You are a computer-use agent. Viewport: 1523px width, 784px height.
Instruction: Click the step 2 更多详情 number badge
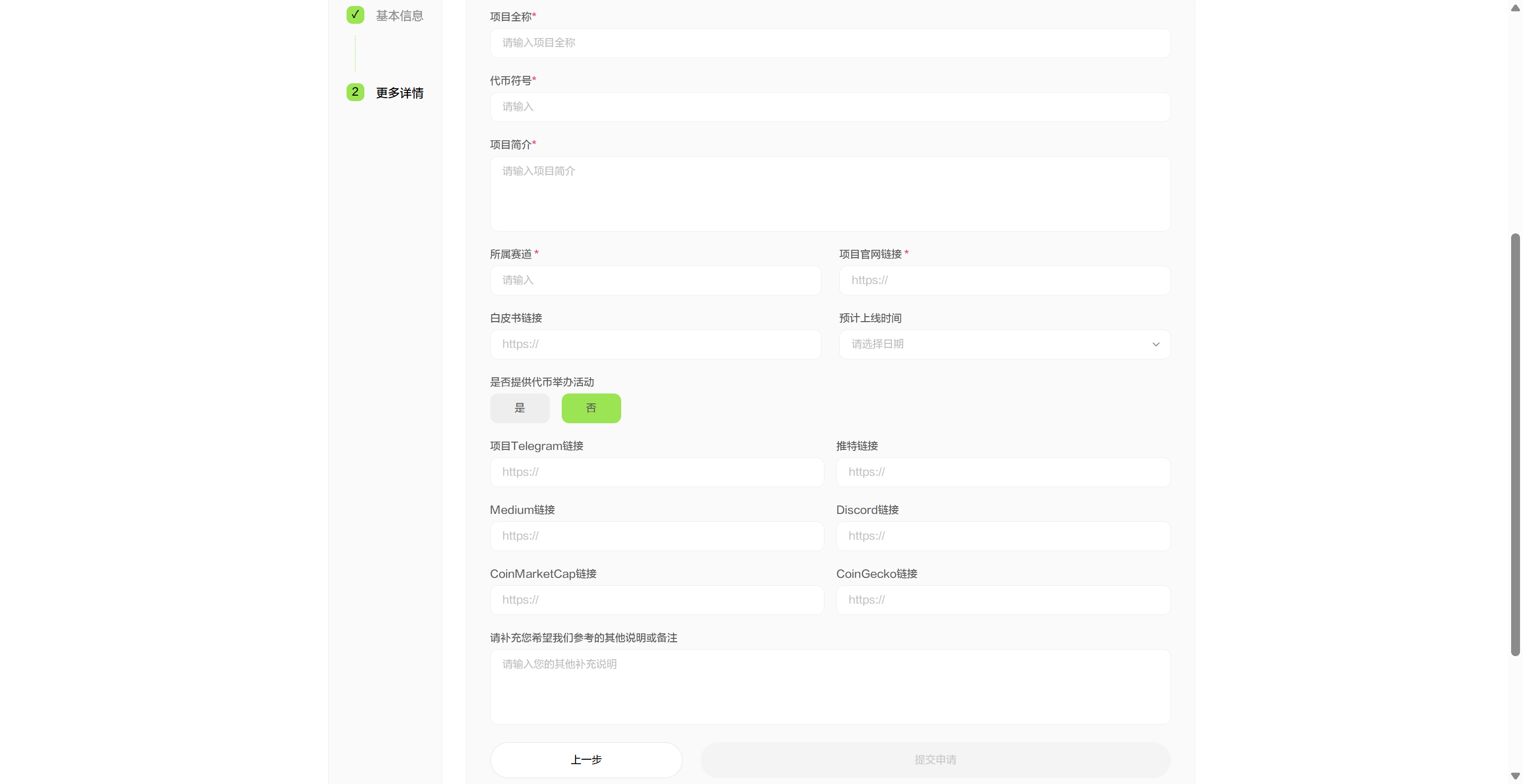click(355, 92)
